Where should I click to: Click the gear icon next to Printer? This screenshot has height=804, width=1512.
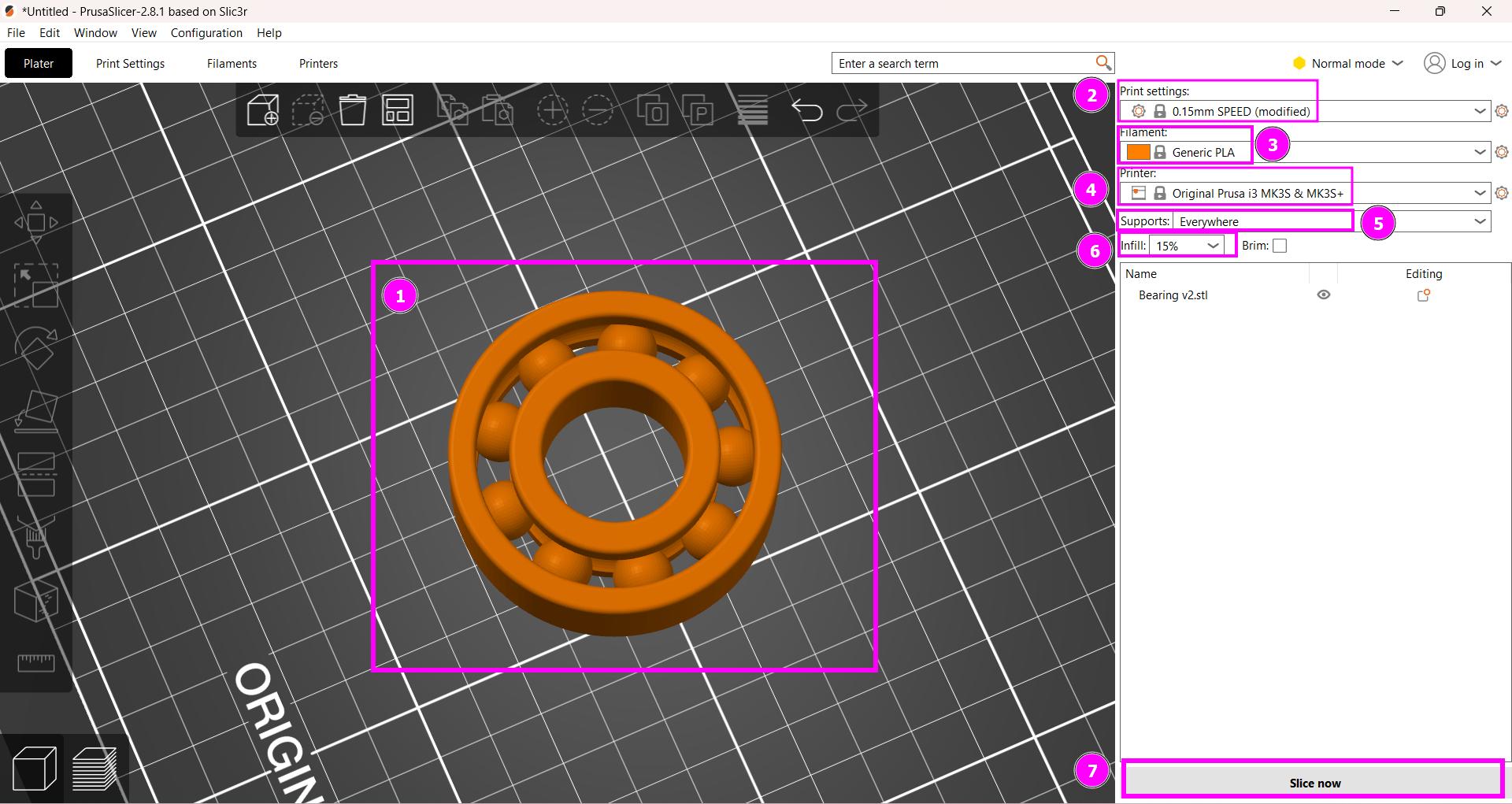[x=1502, y=193]
